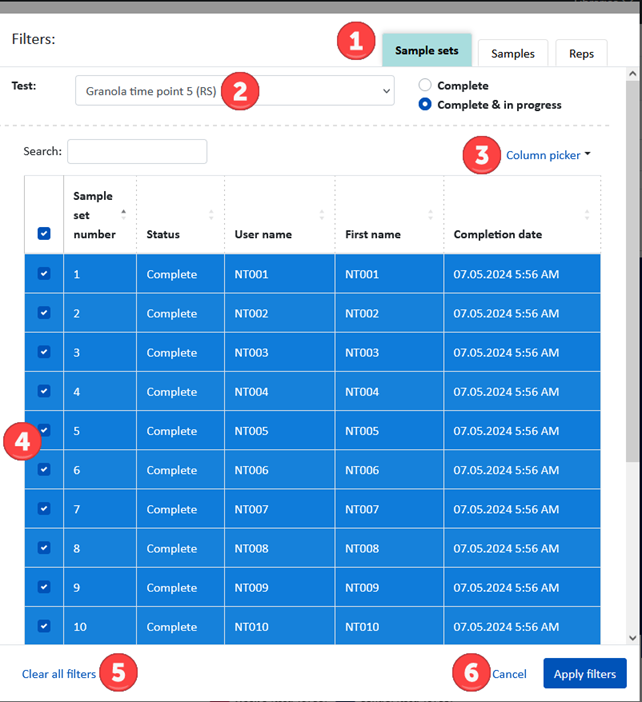
Task: Toggle the select-all checkbox in table header
Action: (44, 233)
